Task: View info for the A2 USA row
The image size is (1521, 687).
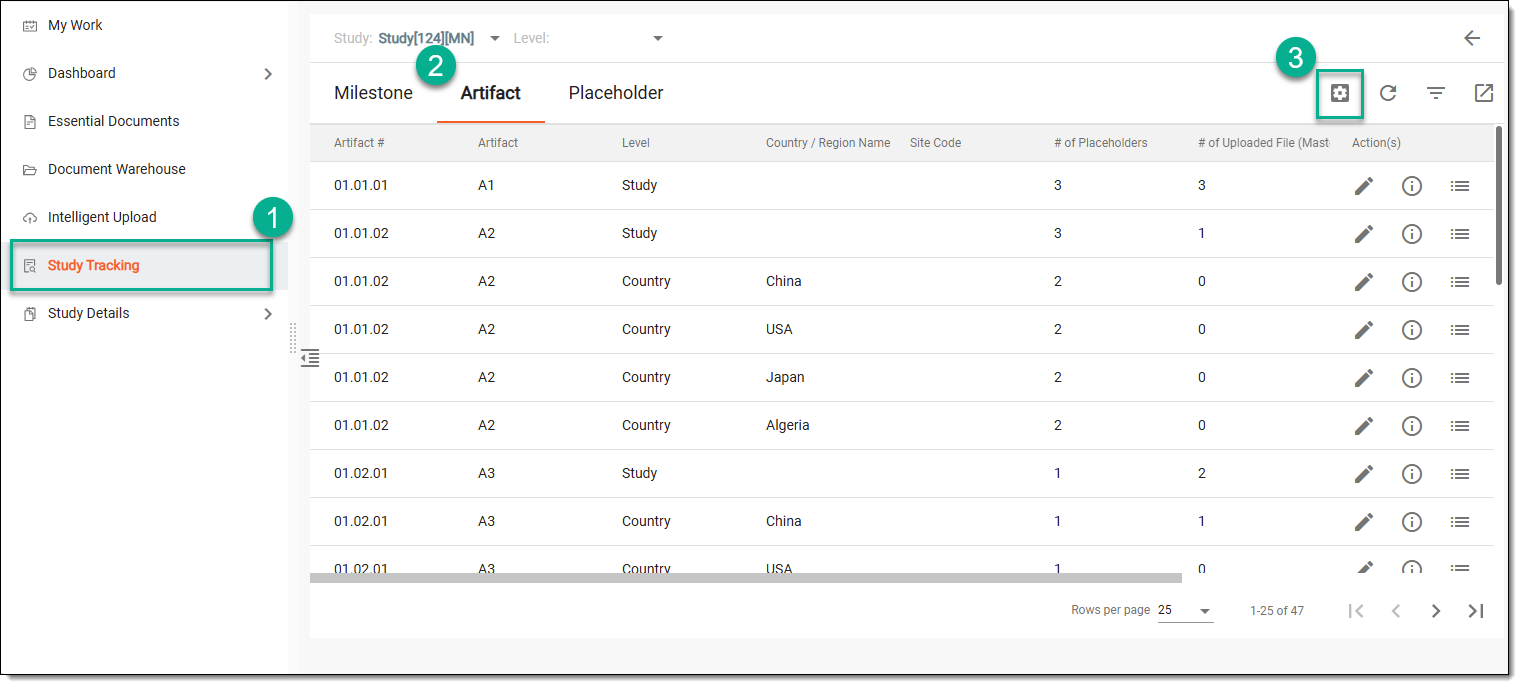Action: 1412,330
